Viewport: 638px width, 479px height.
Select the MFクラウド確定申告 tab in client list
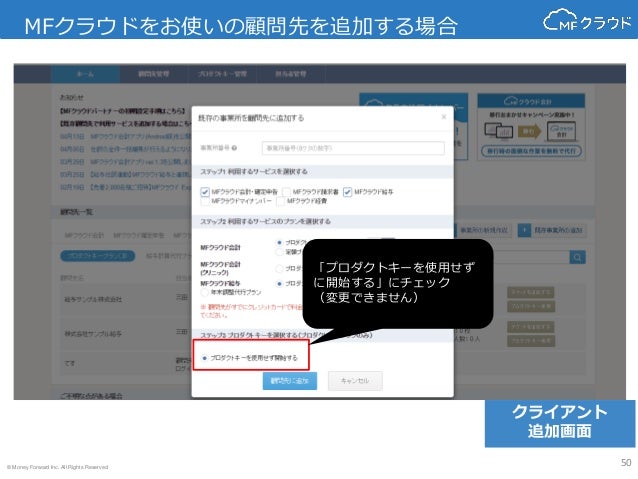[x=139, y=235]
